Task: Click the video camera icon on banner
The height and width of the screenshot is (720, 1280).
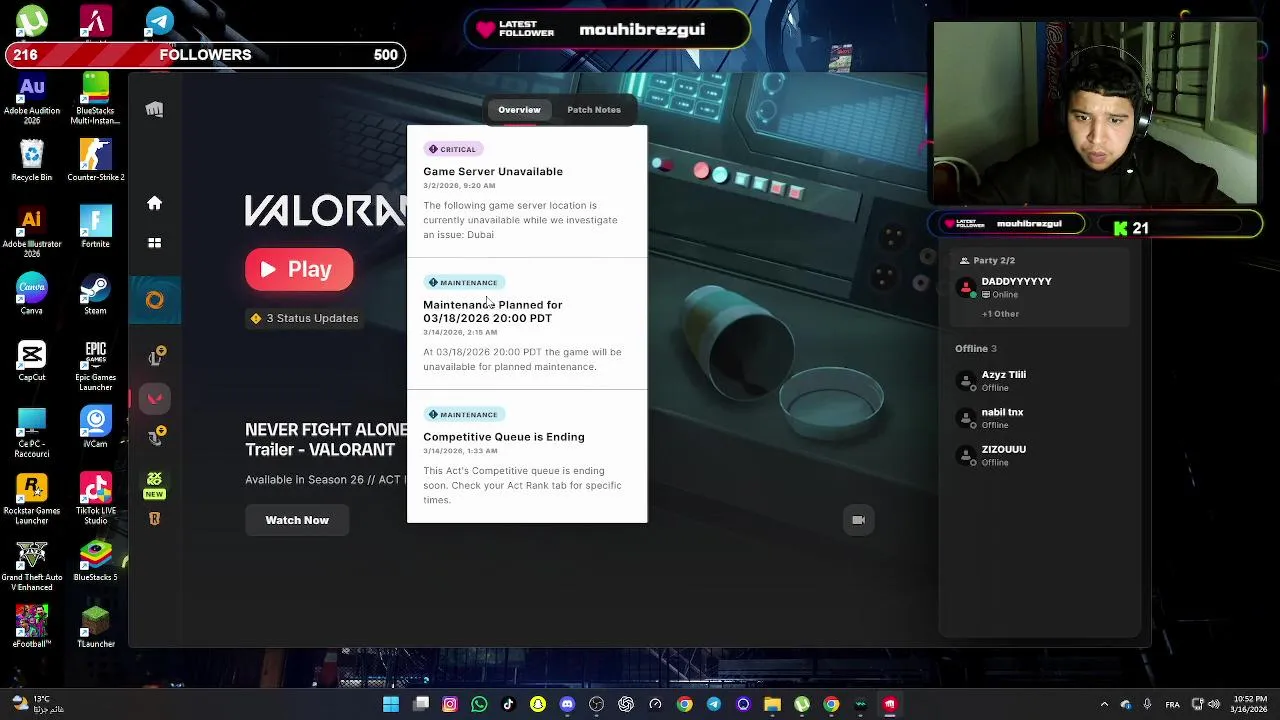Action: click(x=858, y=520)
